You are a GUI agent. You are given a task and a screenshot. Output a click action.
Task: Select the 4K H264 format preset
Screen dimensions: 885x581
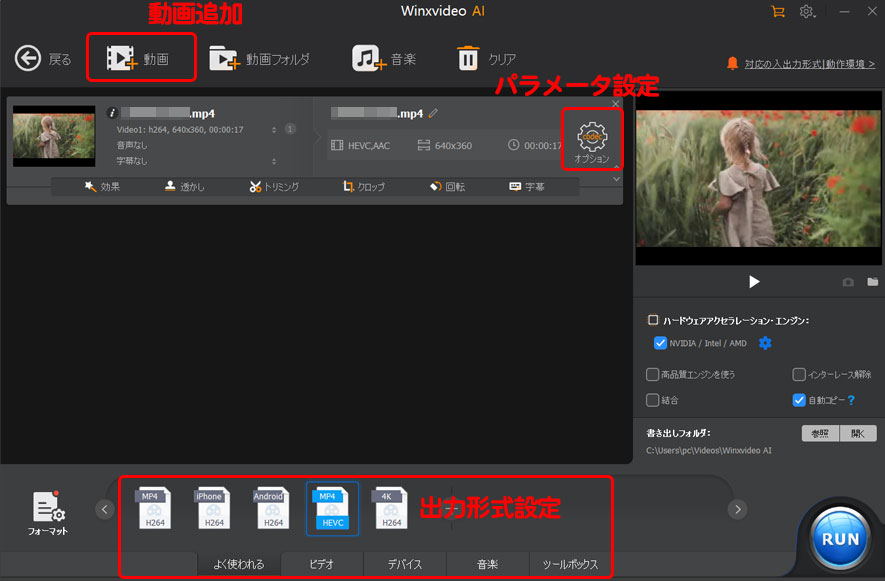click(391, 509)
